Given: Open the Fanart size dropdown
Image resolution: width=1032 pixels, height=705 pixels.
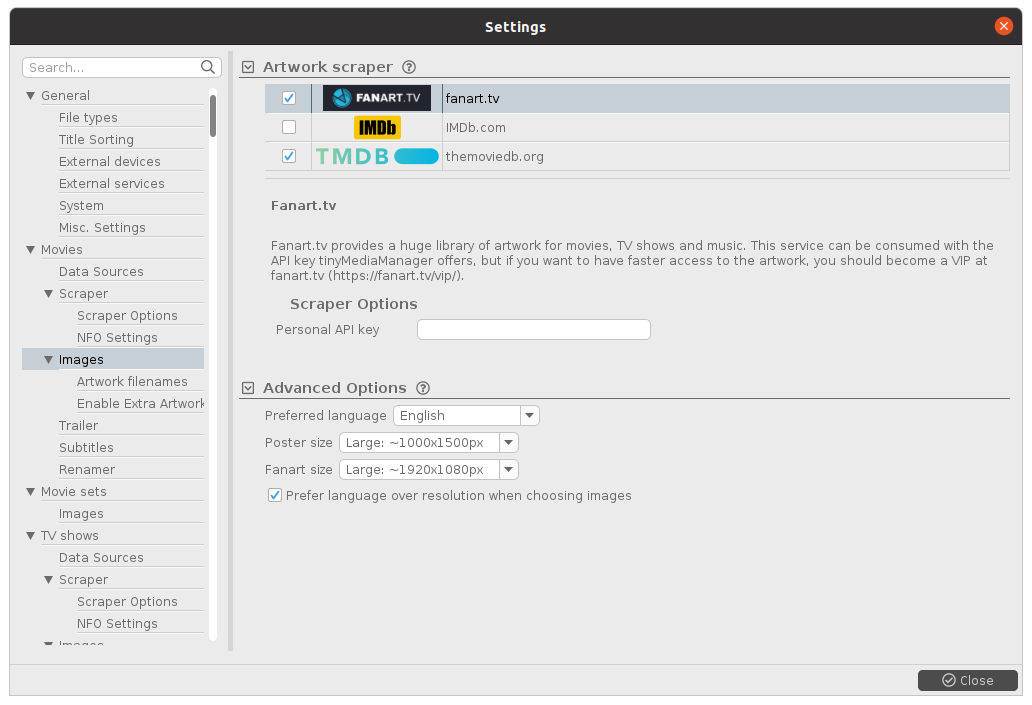Looking at the screenshot, I should point(509,470).
